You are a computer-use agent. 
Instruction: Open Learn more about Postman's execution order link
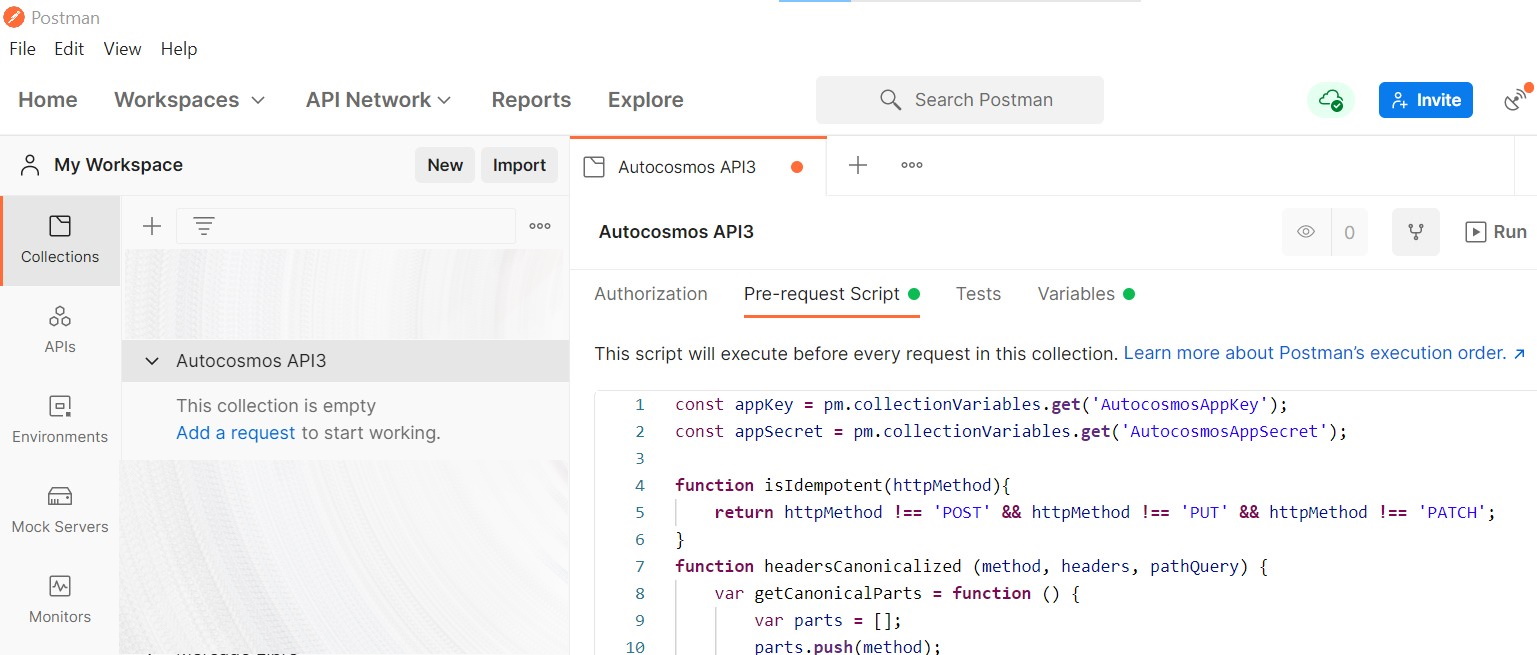click(1325, 353)
